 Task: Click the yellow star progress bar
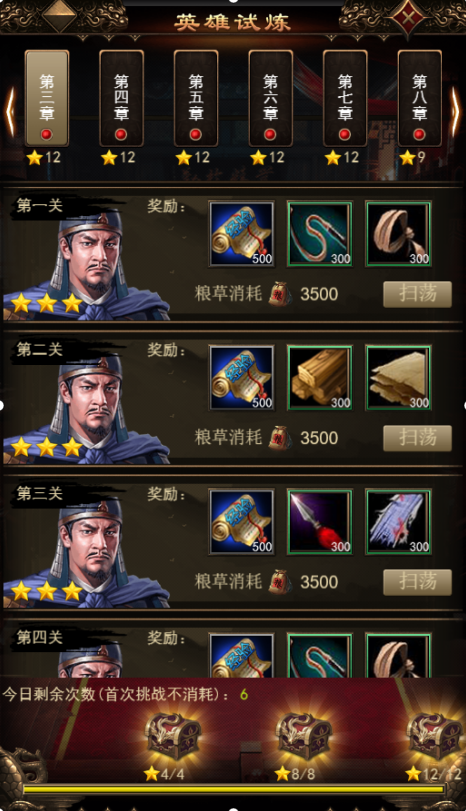(234, 789)
